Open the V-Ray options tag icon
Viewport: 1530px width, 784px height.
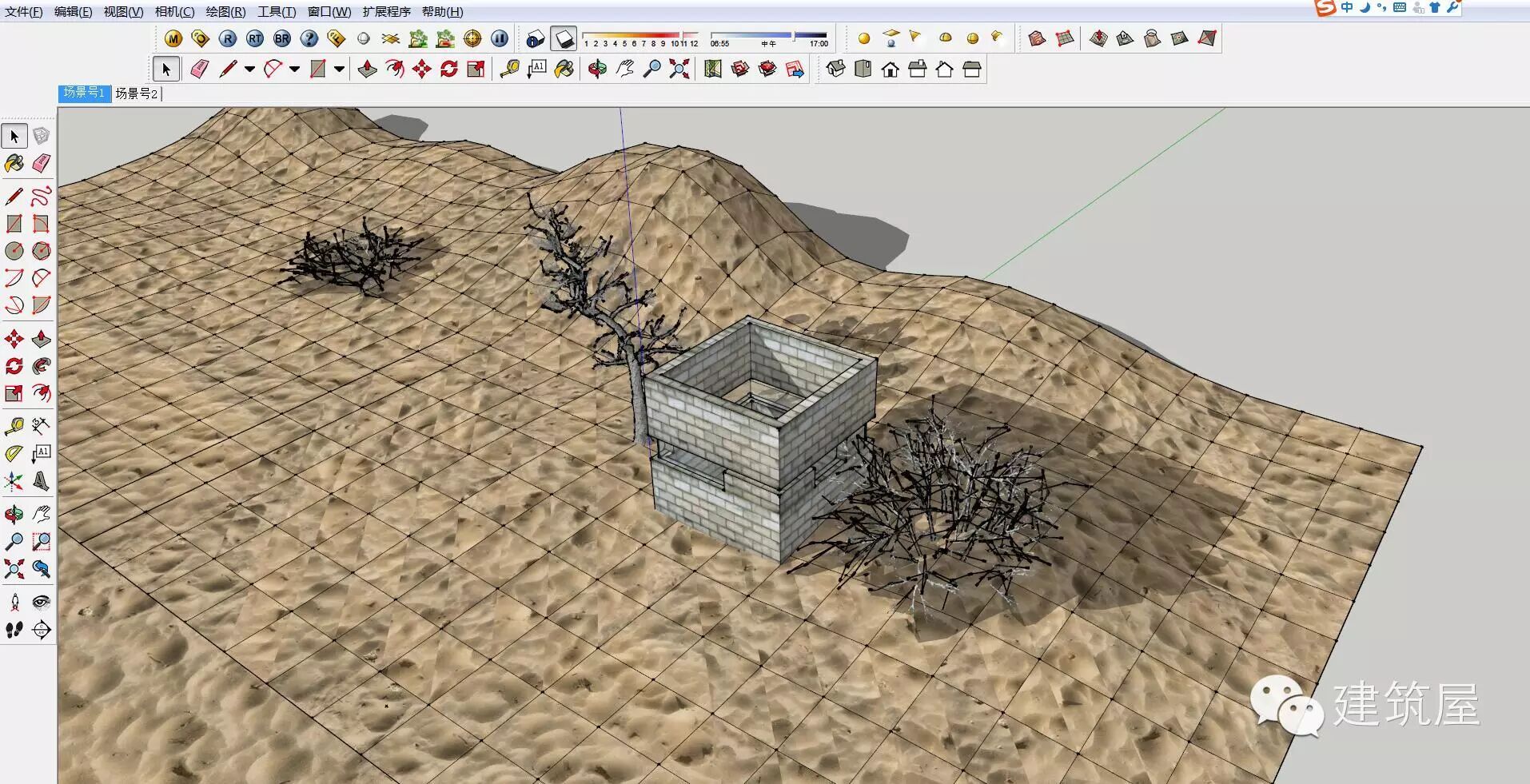(200, 38)
